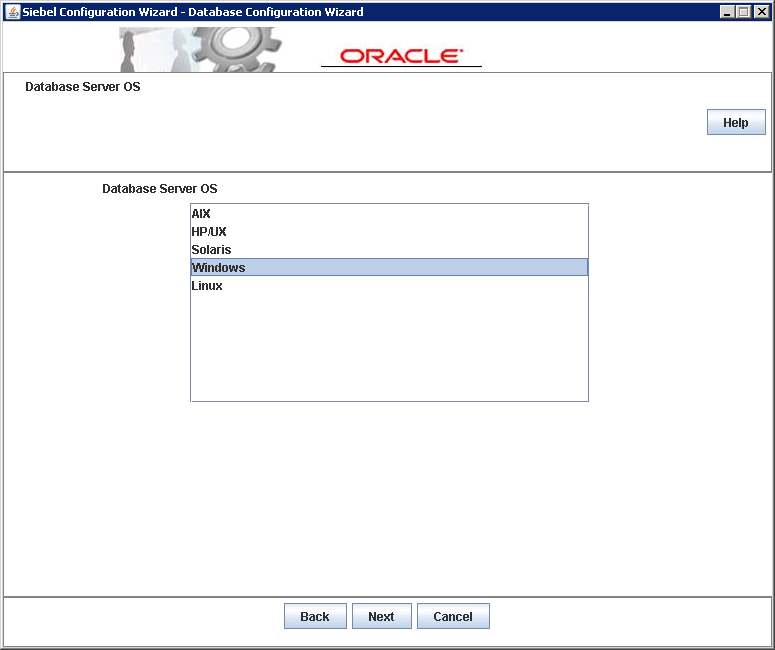775x650 pixels.
Task: Select AIX in the OS list
Action: (x=389, y=214)
